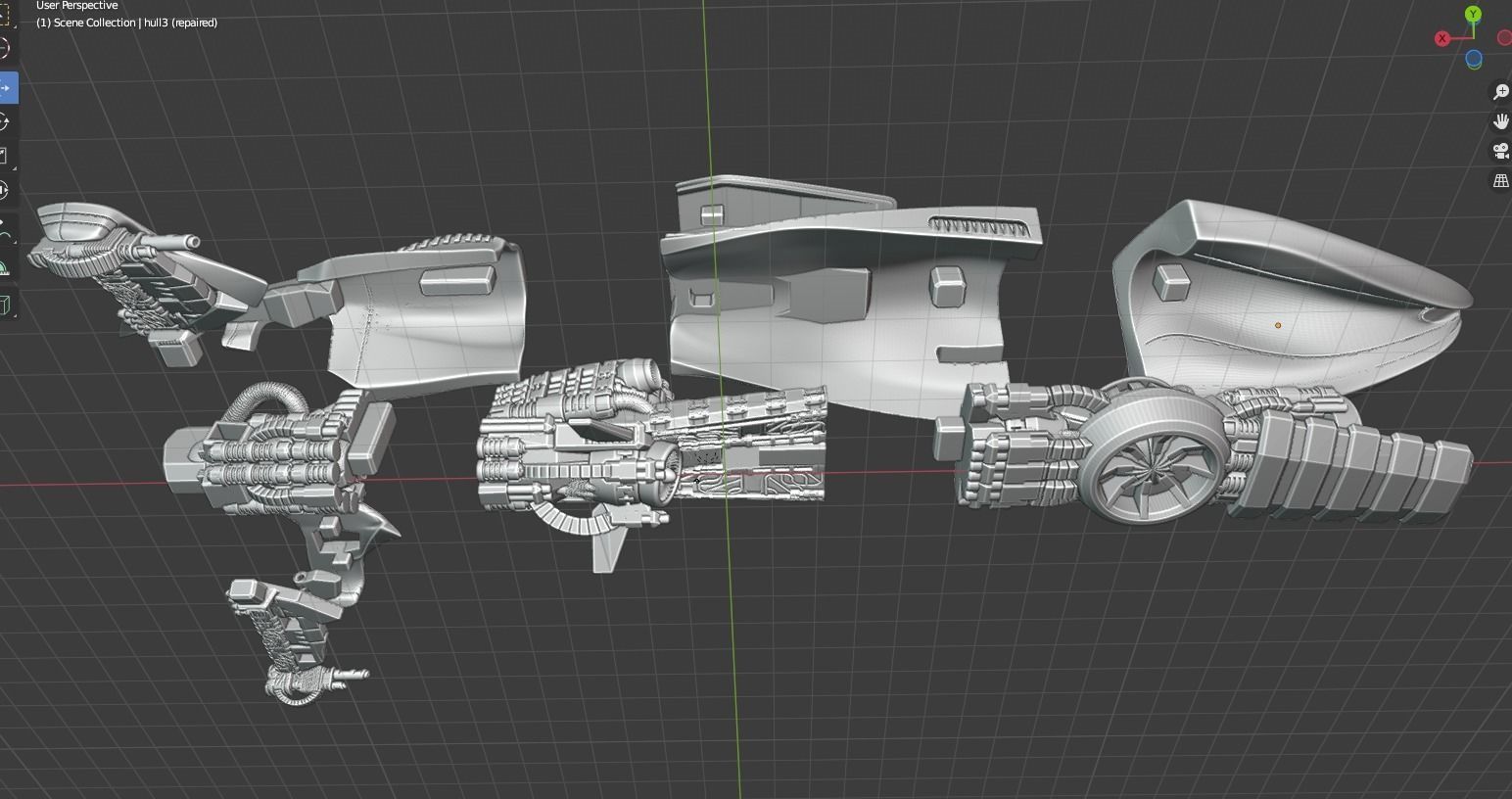Click the negative X axis gizmo circle
This screenshot has height=799, width=1512.
point(1504,38)
